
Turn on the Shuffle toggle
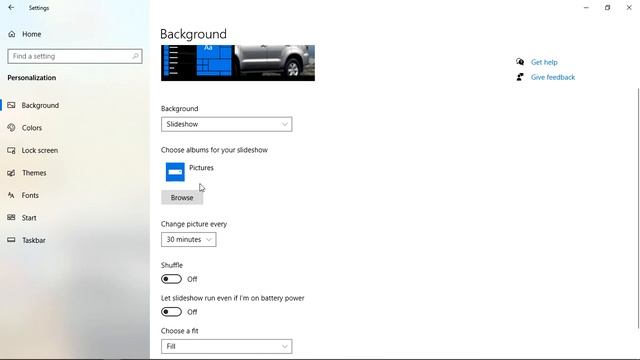click(x=171, y=279)
